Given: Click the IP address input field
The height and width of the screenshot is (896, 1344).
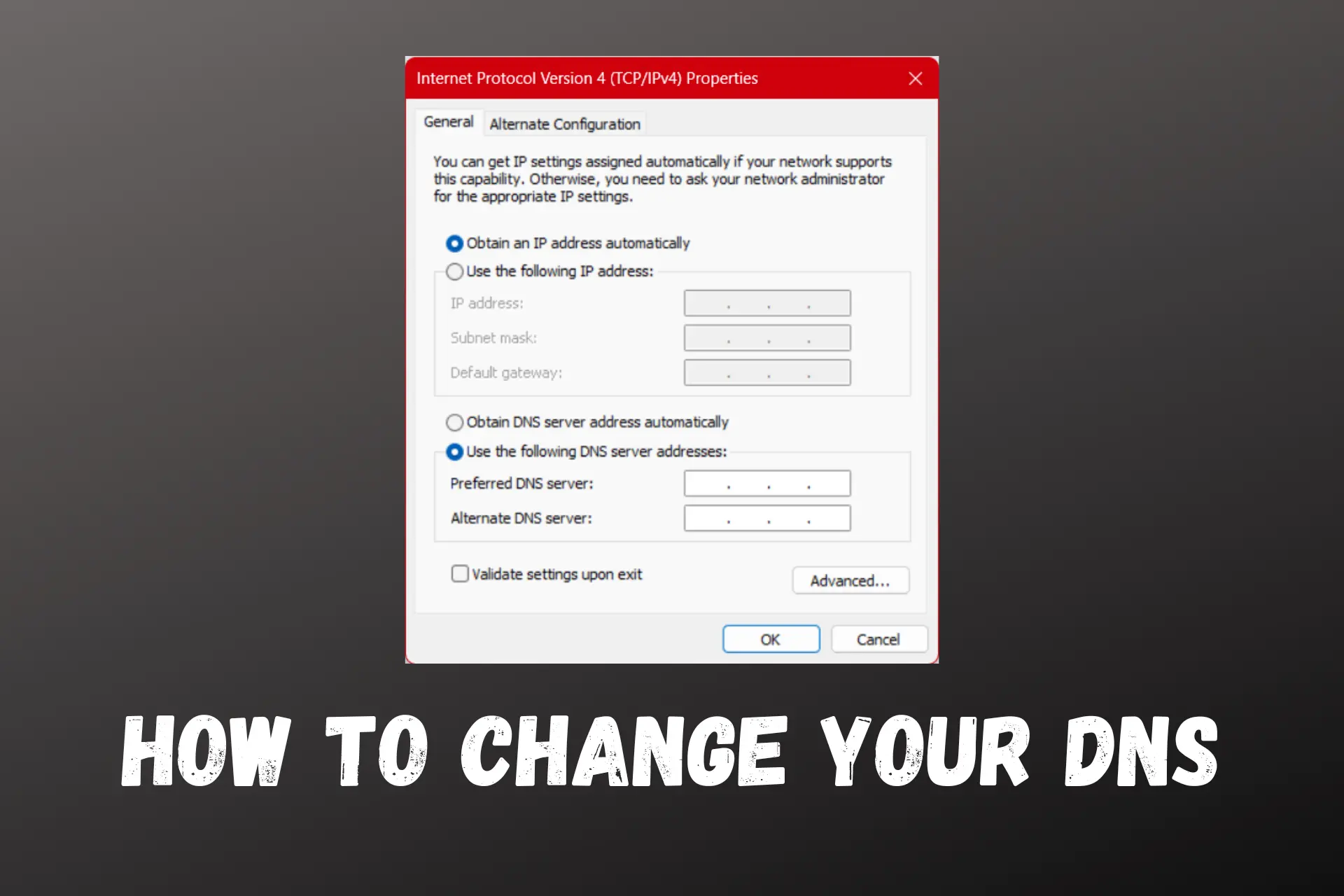Looking at the screenshot, I should 765,303.
